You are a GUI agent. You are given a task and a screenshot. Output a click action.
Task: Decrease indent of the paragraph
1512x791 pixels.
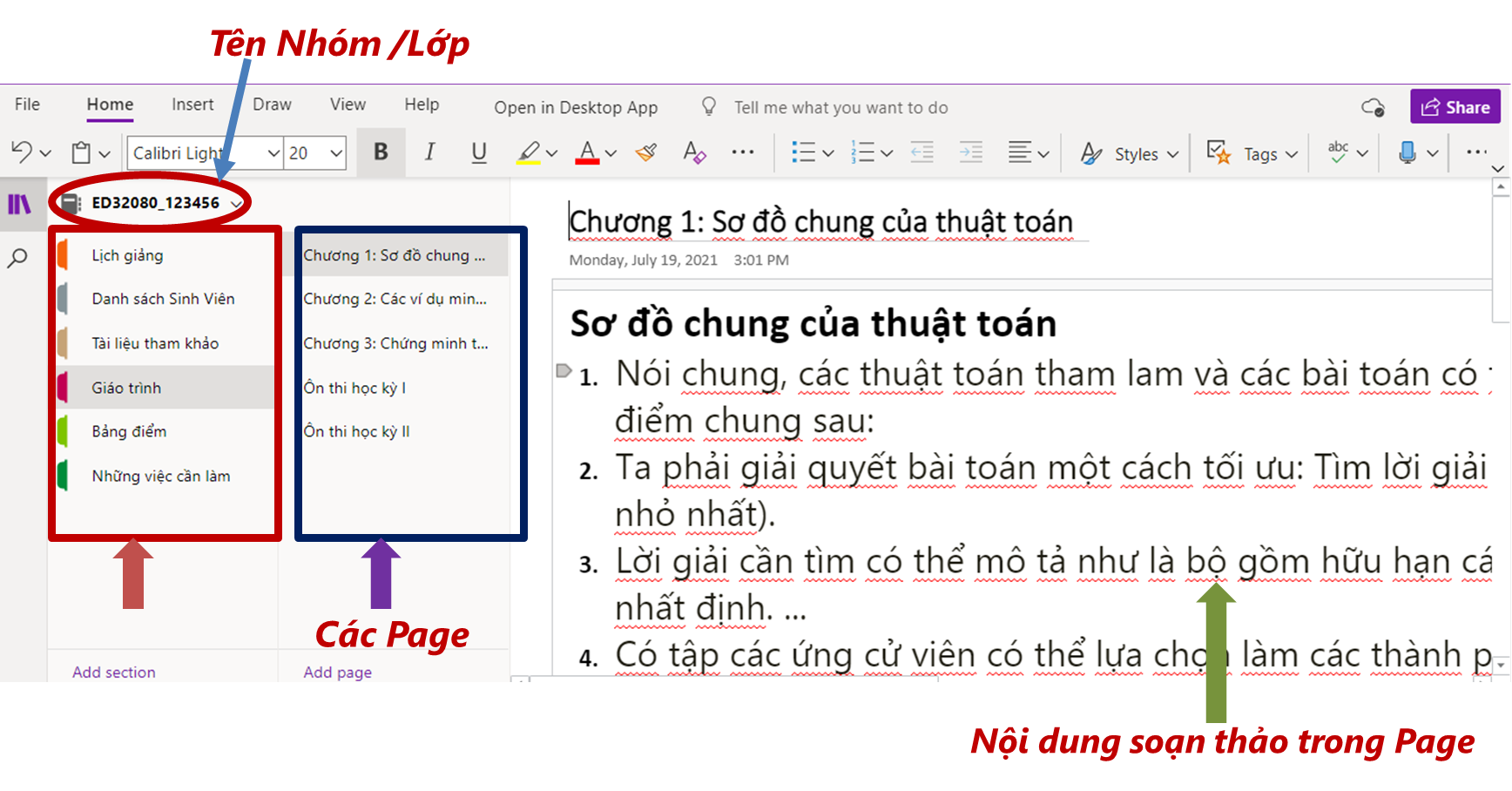coord(922,153)
